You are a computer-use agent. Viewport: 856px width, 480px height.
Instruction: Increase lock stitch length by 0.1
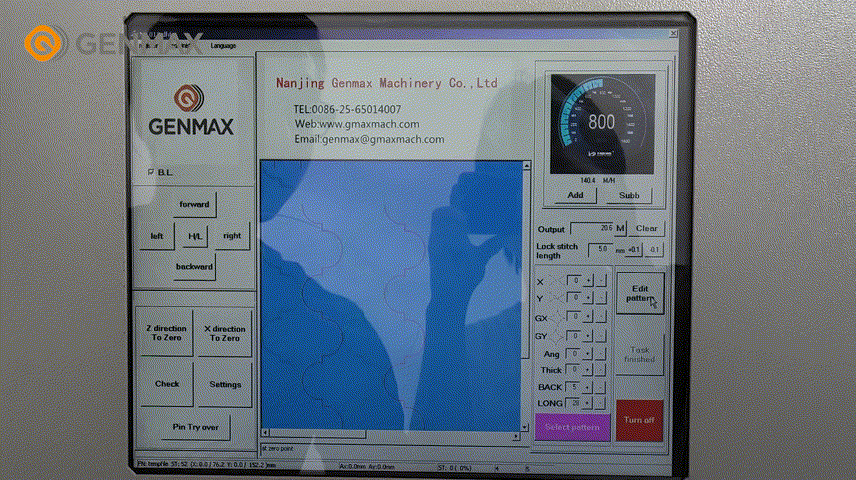[x=634, y=249]
